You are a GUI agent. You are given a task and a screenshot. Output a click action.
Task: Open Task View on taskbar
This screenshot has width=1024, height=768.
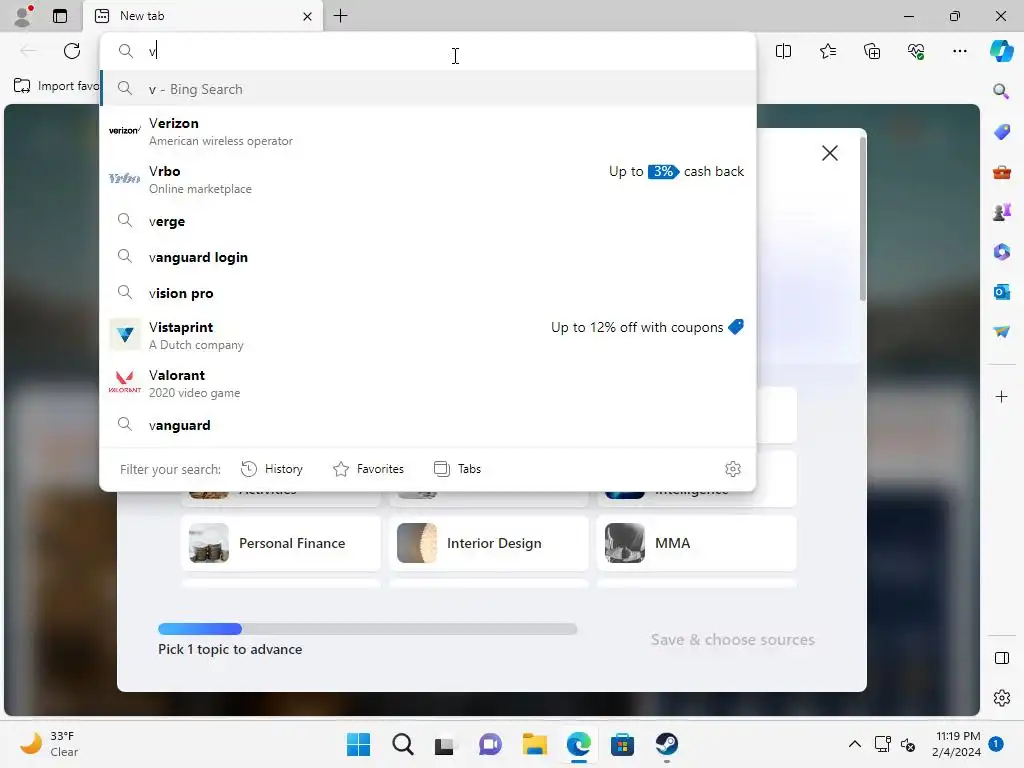pyautogui.click(x=446, y=744)
